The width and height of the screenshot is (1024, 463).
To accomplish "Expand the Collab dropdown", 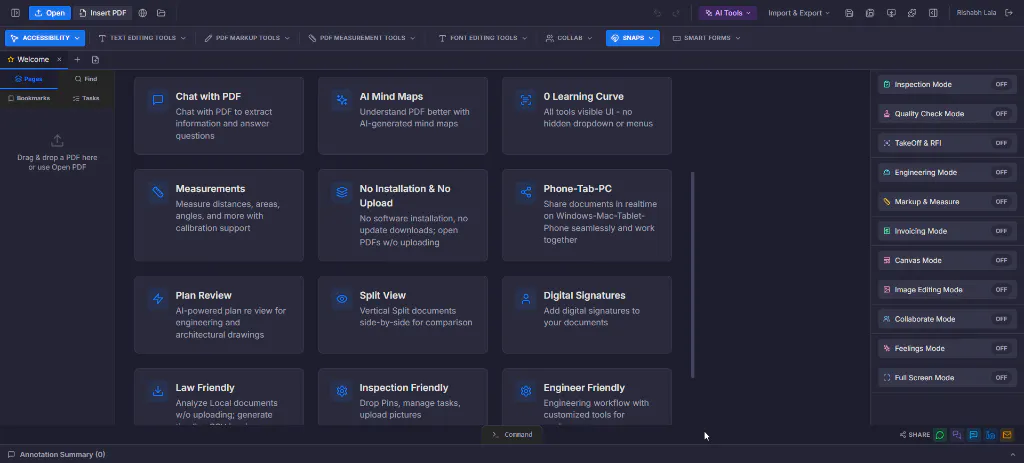I will click(x=569, y=38).
